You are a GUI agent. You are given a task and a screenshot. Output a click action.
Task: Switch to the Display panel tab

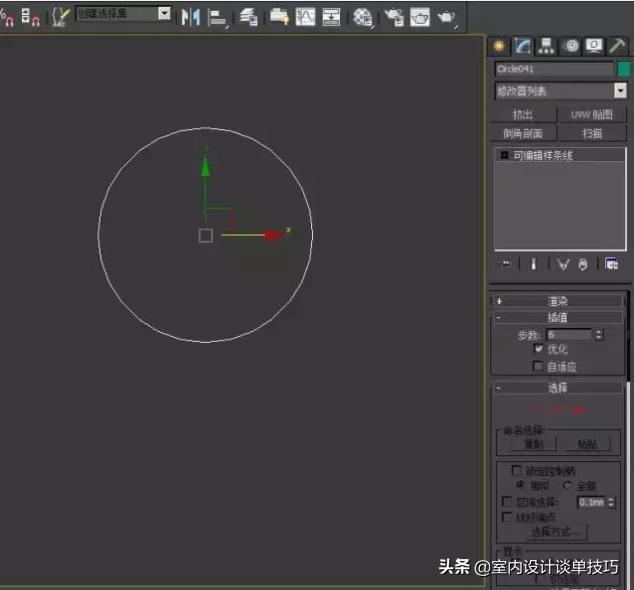point(594,46)
